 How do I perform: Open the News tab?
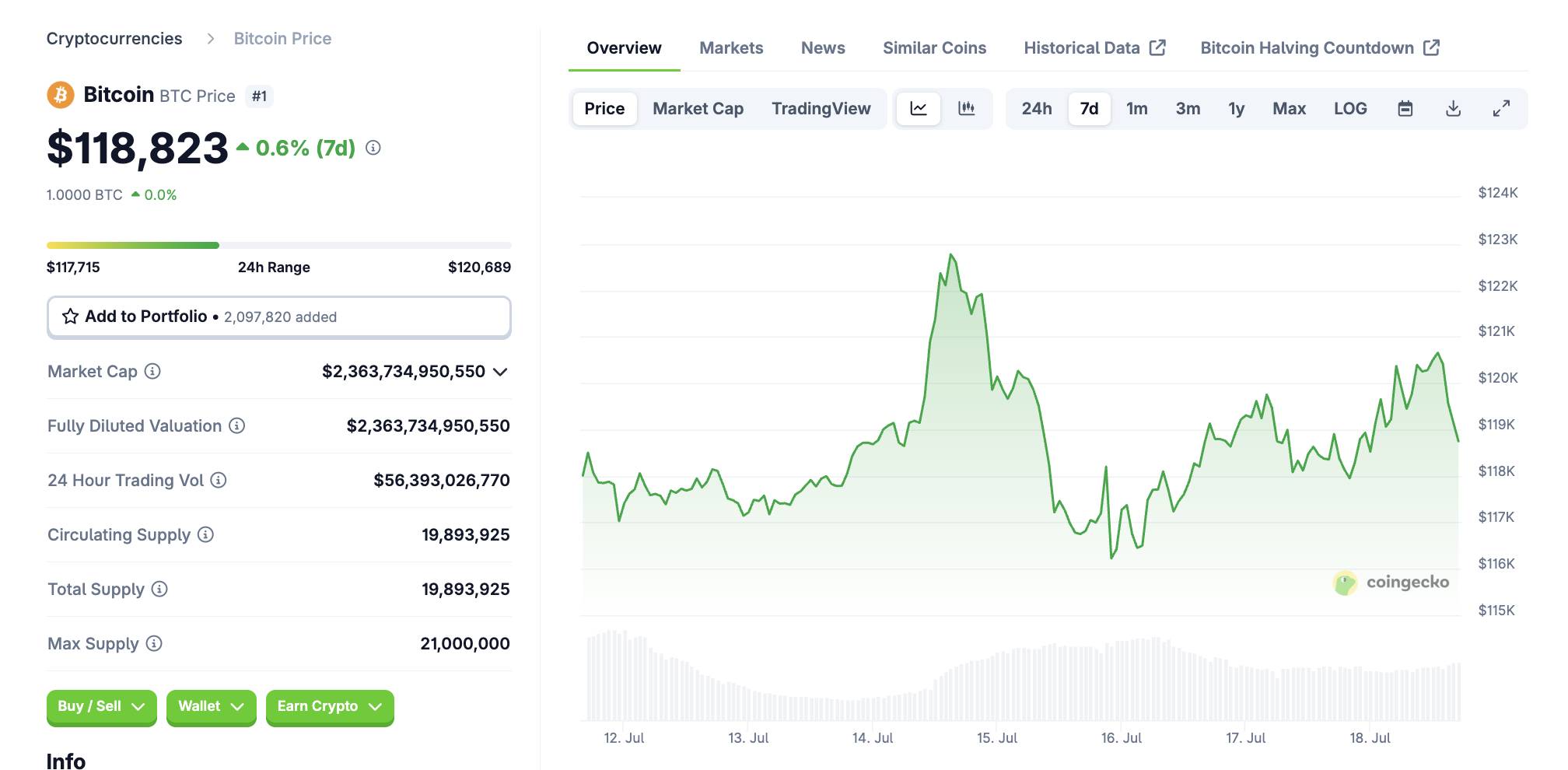(x=823, y=48)
